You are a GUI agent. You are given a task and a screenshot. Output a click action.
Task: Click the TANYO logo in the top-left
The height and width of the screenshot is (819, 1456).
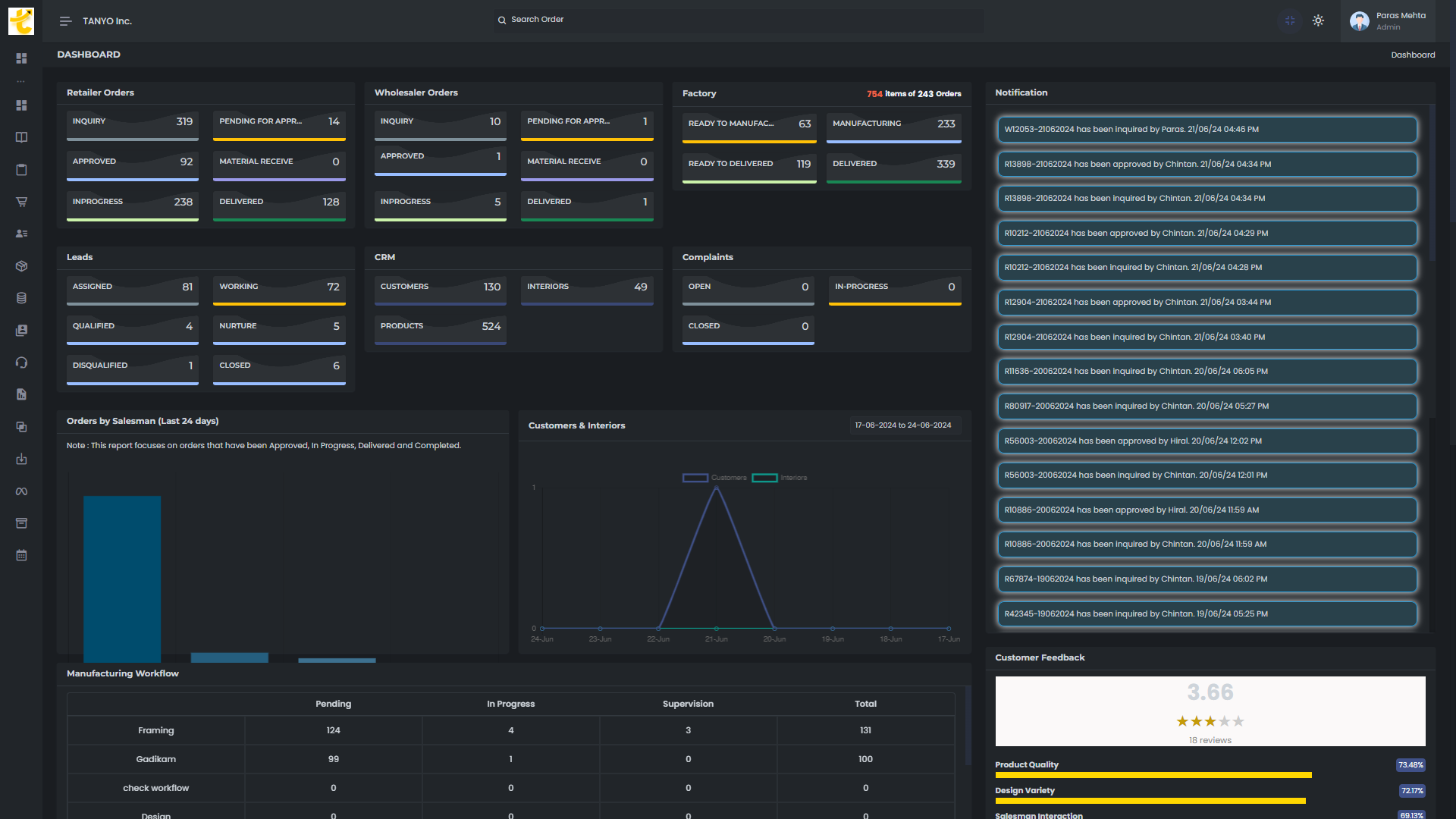point(21,21)
